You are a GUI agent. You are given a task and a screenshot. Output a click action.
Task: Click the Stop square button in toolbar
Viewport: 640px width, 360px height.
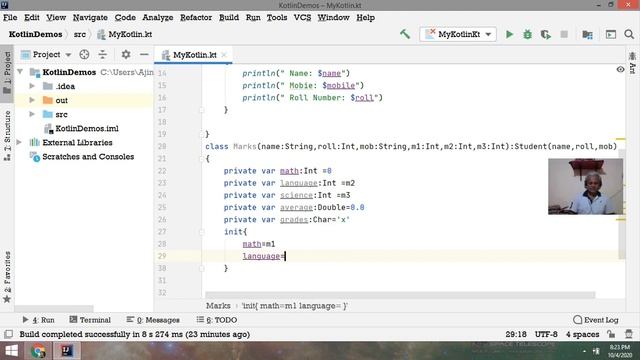pos(564,34)
